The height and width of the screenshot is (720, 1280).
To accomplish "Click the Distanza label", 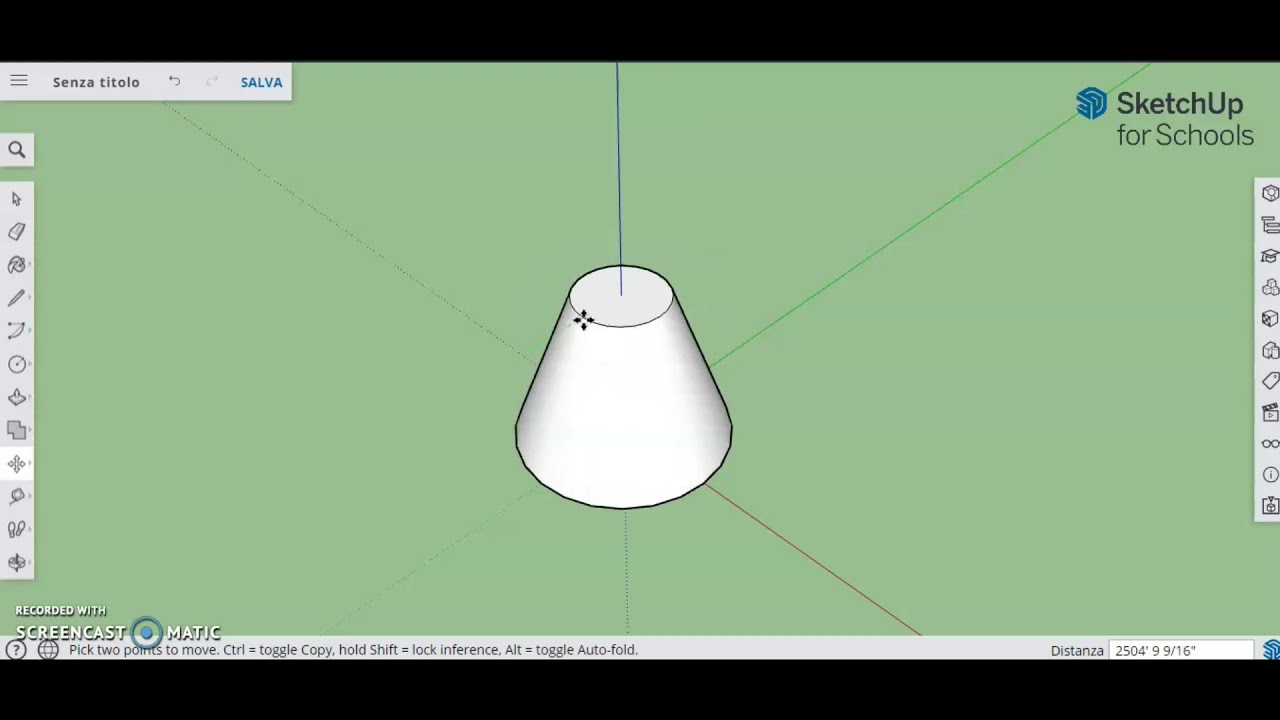I will [1077, 650].
